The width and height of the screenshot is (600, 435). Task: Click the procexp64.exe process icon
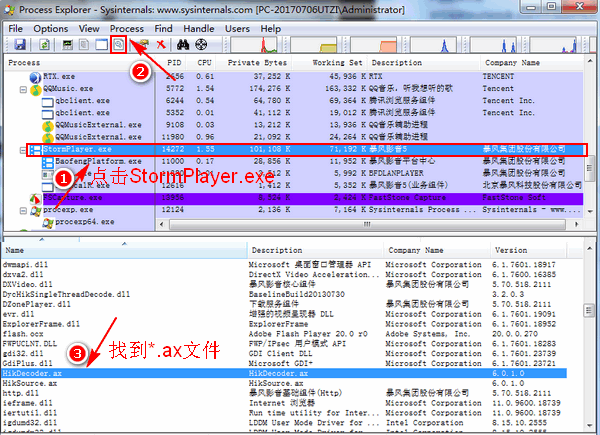point(48,223)
